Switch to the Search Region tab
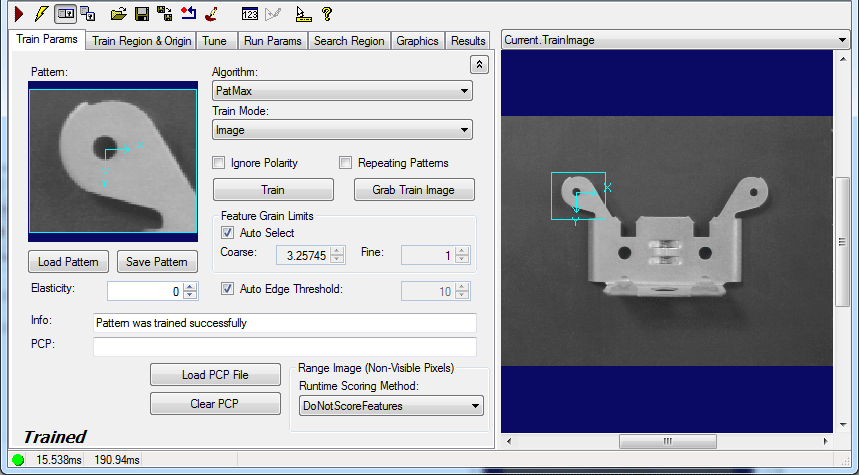Viewport: 859px width, 475px height. coord(349,41)
